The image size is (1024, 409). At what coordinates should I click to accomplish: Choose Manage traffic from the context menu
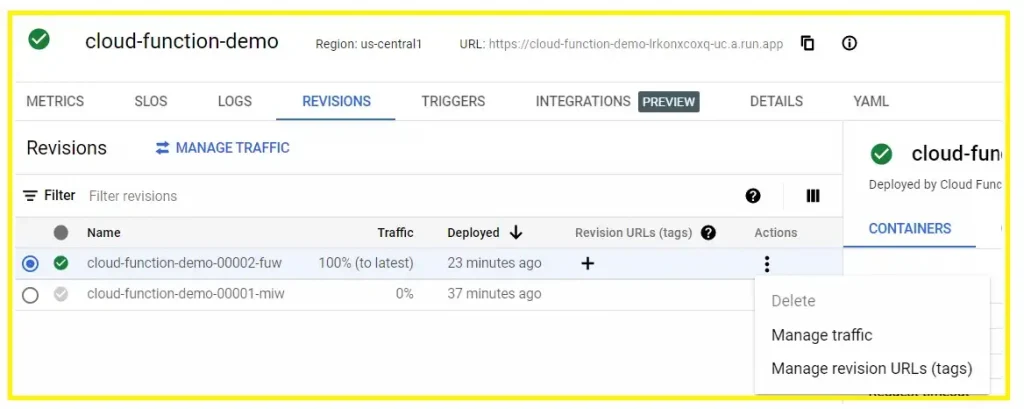click(x=822, y=335)
